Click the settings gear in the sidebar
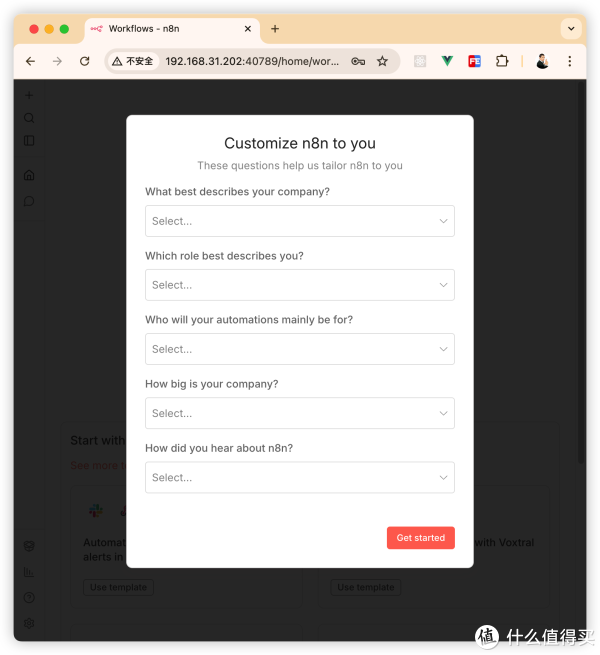 pos(29,623)
